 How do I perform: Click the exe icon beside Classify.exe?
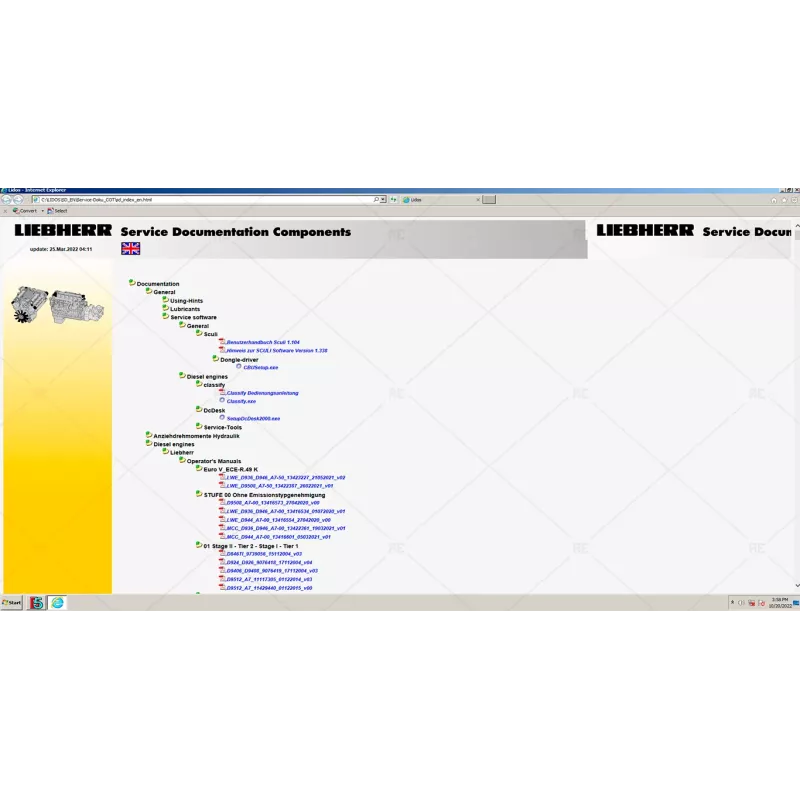(x=222, y=400)
